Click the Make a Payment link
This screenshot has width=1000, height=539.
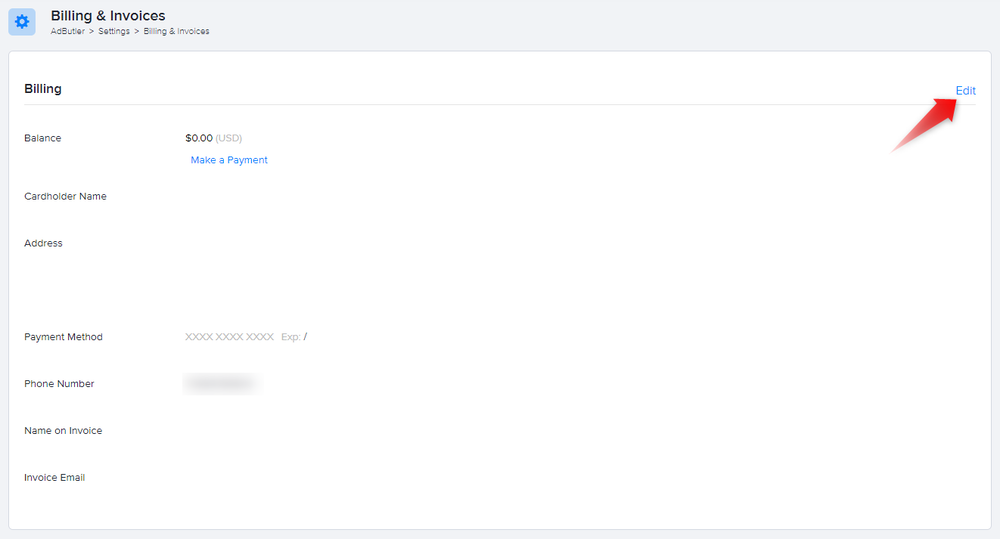click(229, 160)
